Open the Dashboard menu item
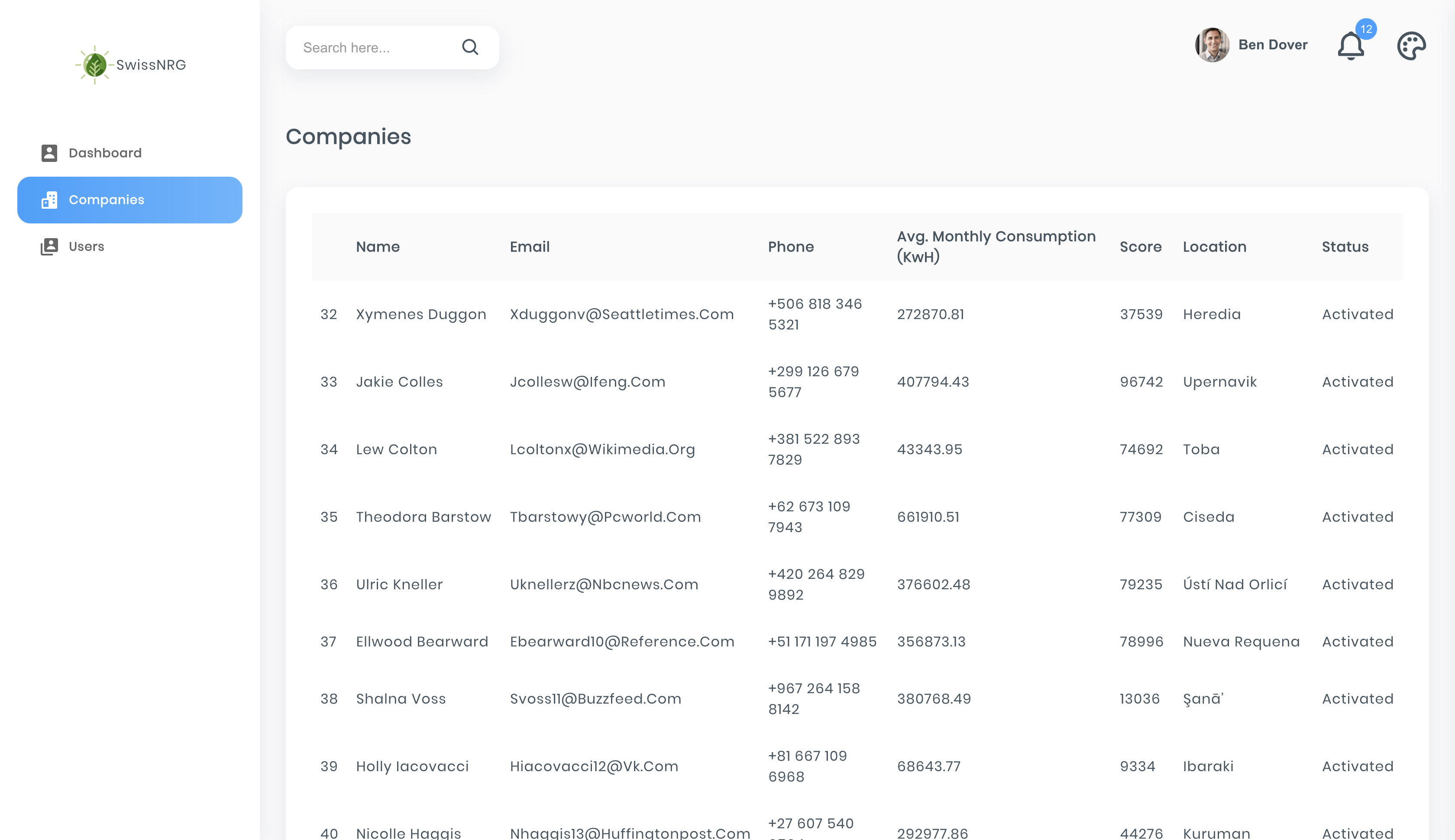This screenshot has width=1455, height=840. (105, 153)
